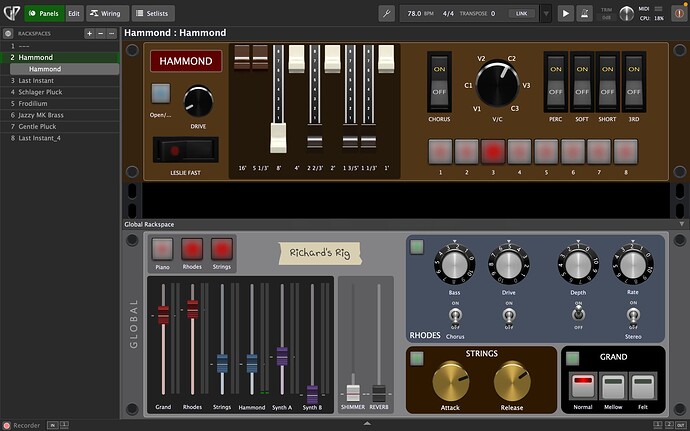
Task: Toggle the SHORT rocker switch
Action: [607, 81]
